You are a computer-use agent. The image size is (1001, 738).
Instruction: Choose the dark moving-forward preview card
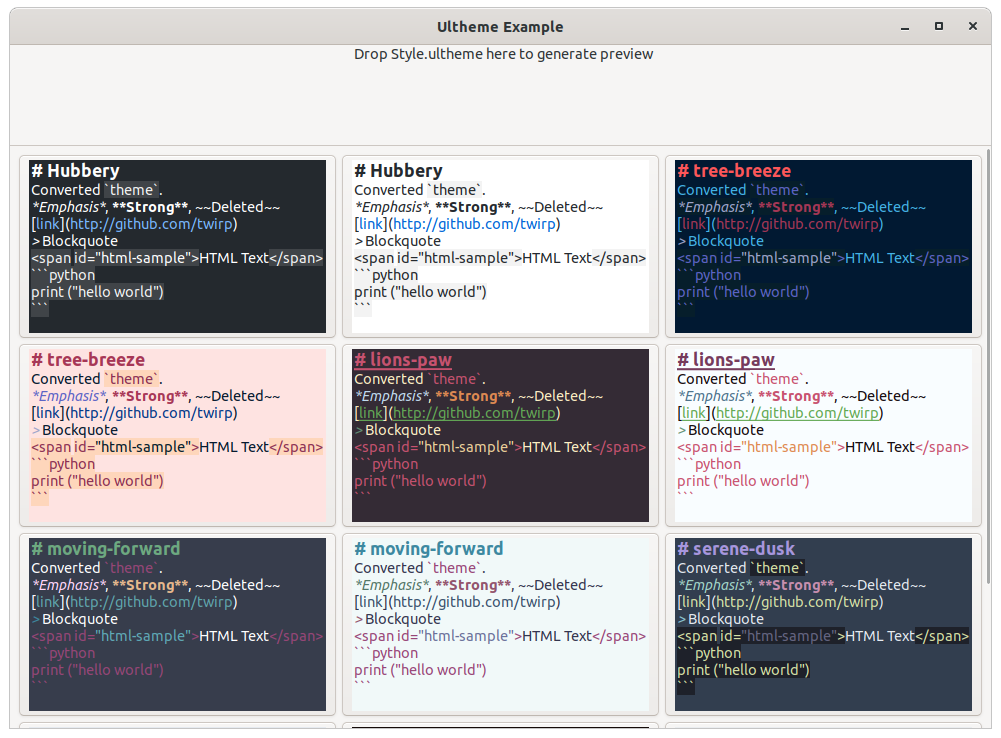tap(177, 624)
